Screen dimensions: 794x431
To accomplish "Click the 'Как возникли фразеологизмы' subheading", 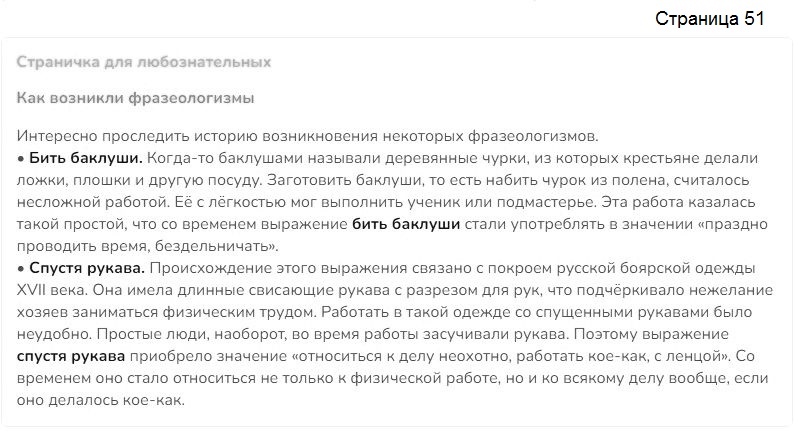I will pos(135,98).
